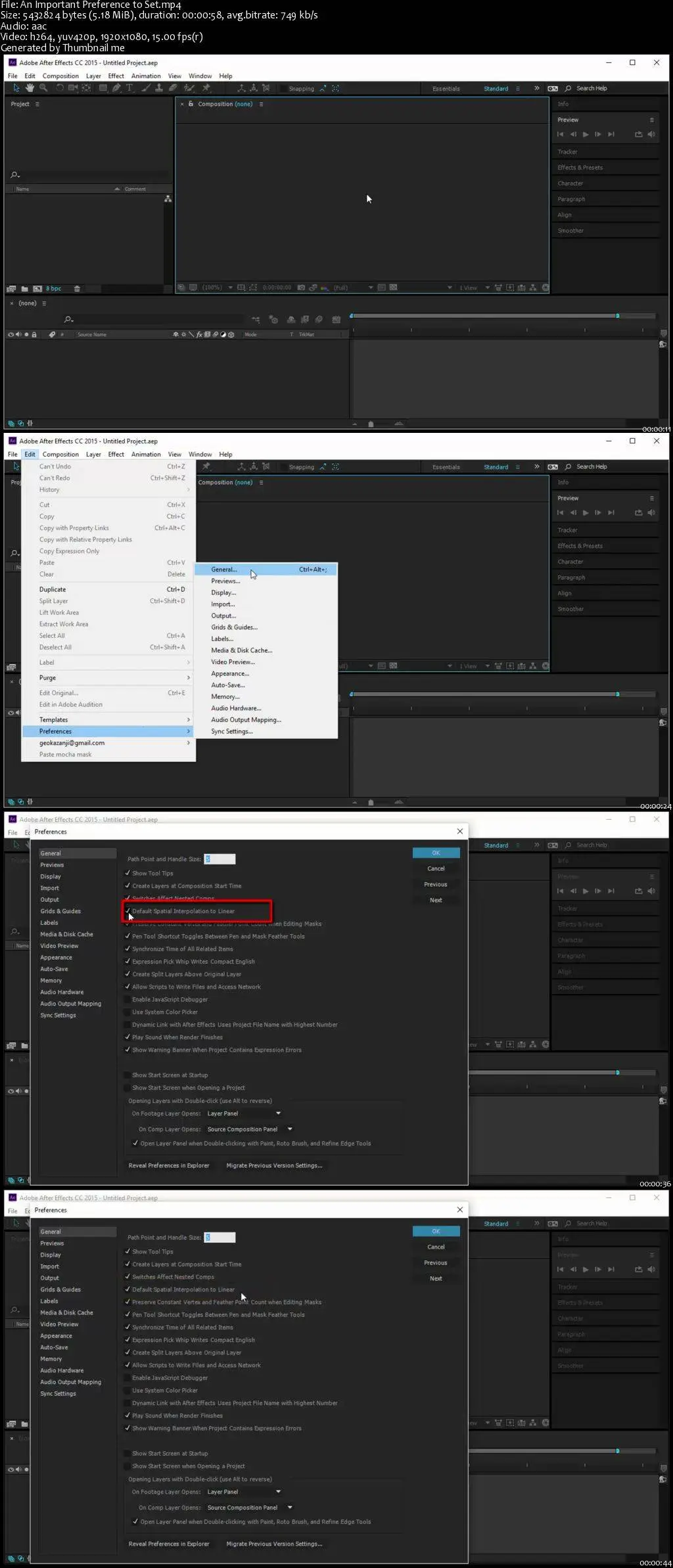Select the Pan Behind anchor point tool
The image size is (673, 1568).
(x=86, y=88)
